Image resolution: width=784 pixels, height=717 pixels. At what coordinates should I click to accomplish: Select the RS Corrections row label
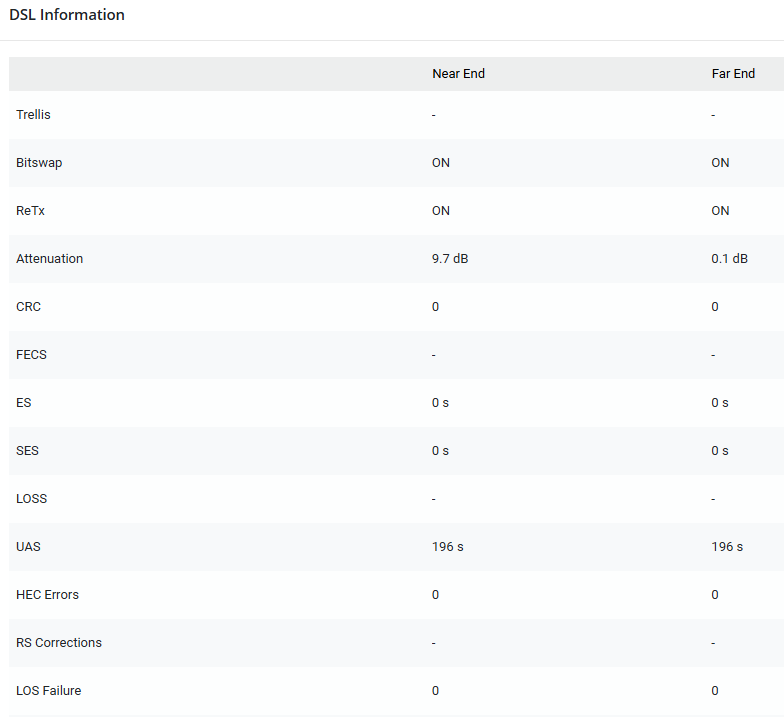59,643
